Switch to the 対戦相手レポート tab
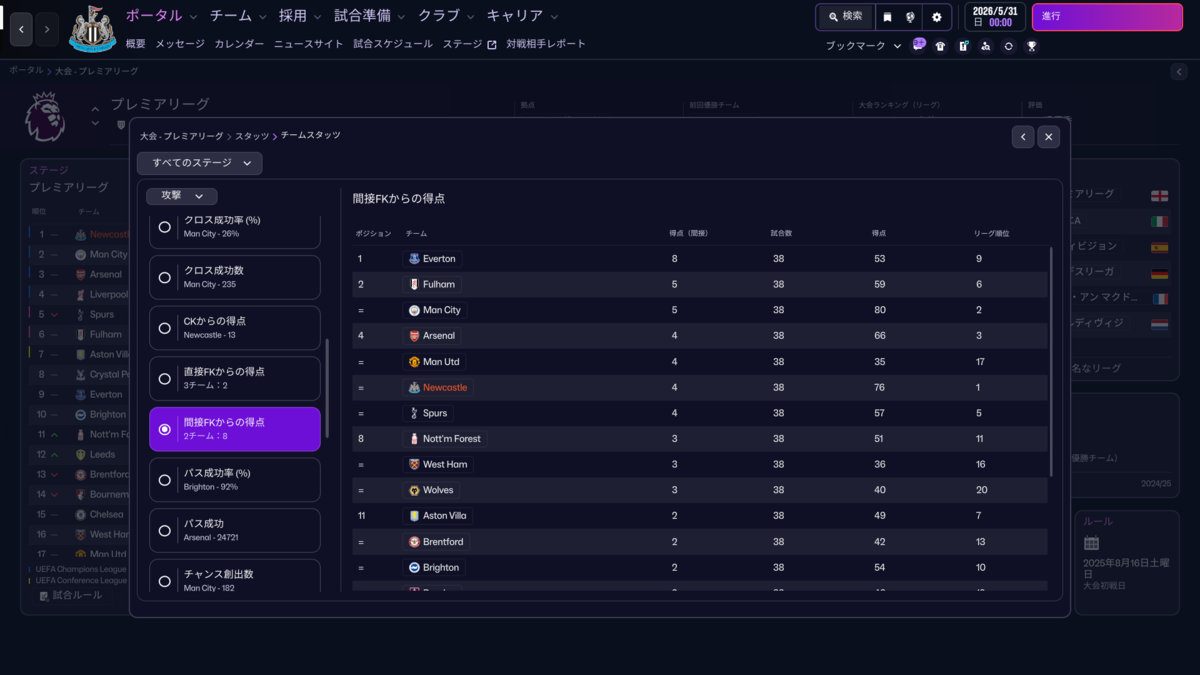 [546, 44]
